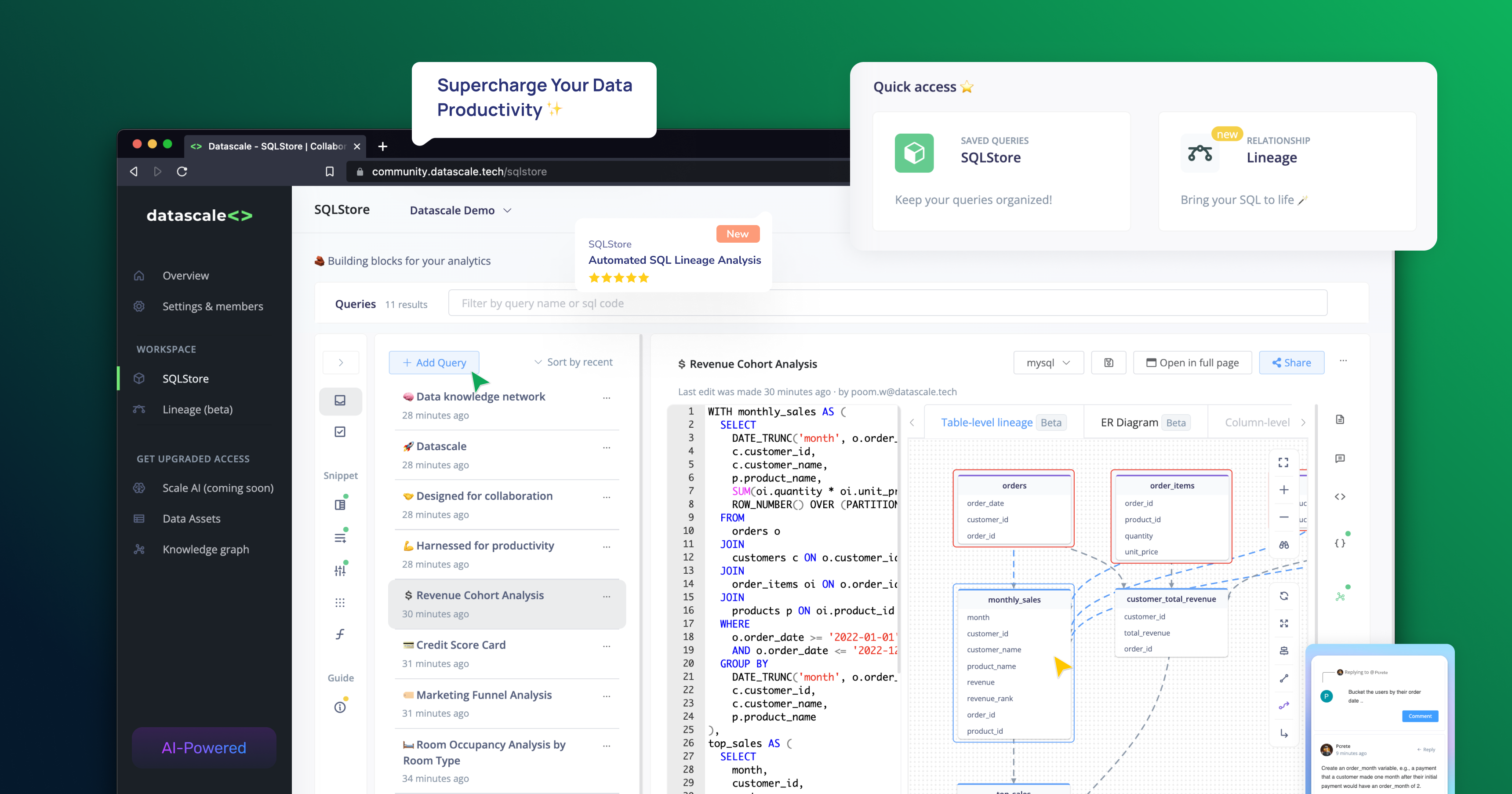
Task: Open the Sort by recent dropdown
Action: pyautogui.click(x=574, y=362)
